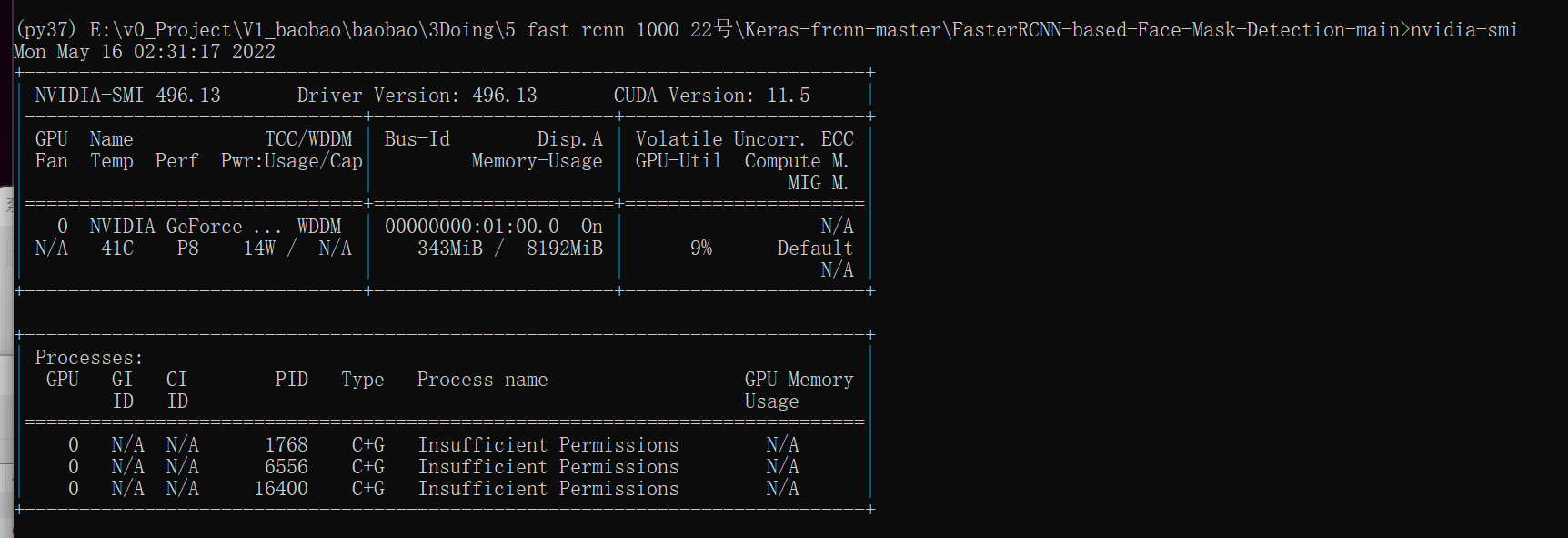Click the P8 performance state value

point(187,249)
